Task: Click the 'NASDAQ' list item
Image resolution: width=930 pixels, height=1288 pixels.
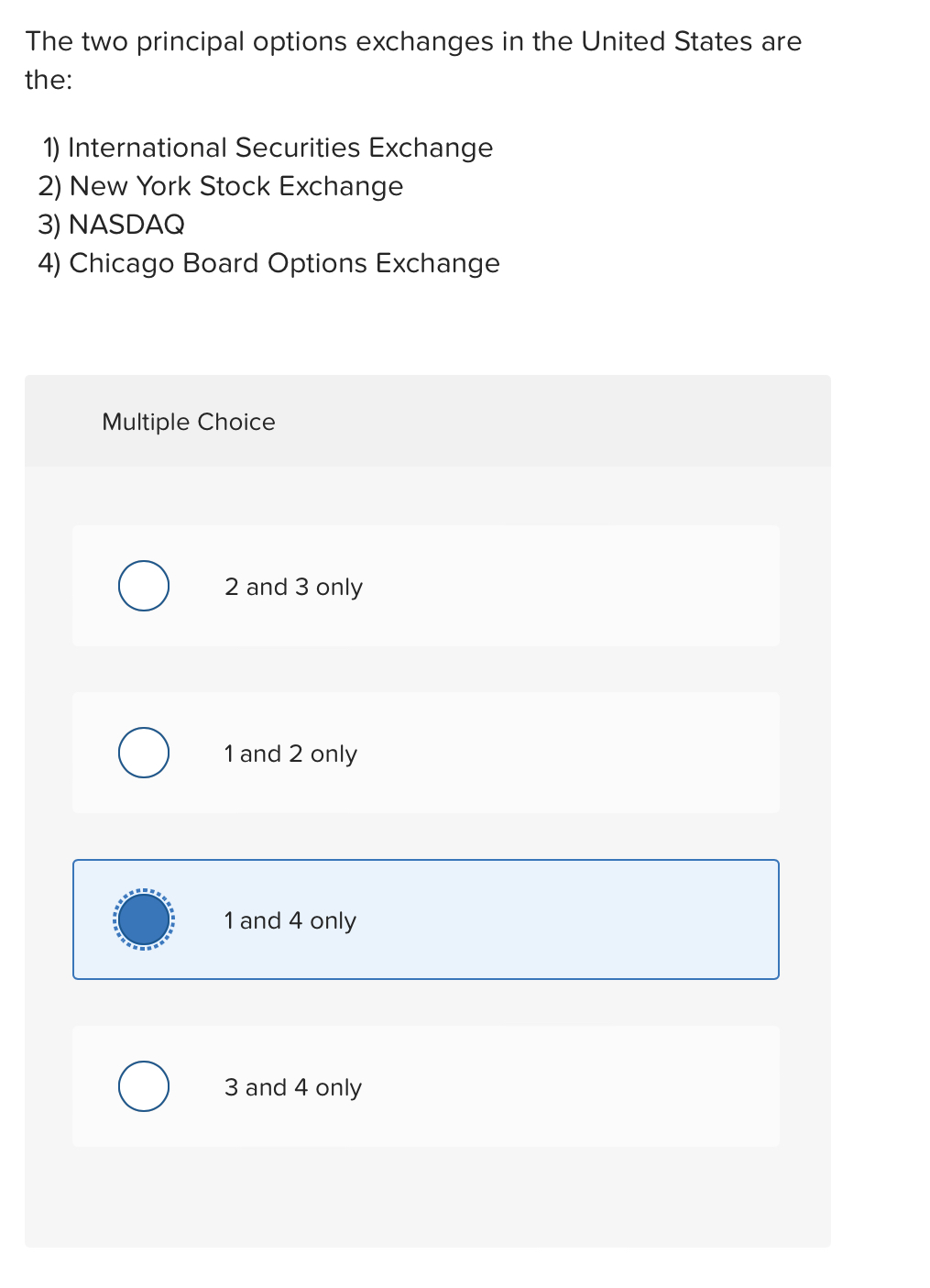Action: (x=112, y=225)
